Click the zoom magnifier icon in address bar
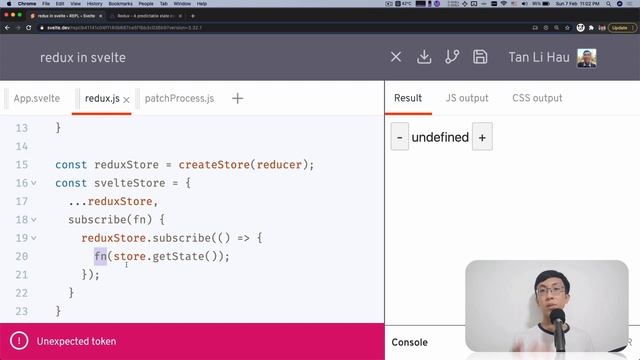The image size is (640, 360). (556, 28)
